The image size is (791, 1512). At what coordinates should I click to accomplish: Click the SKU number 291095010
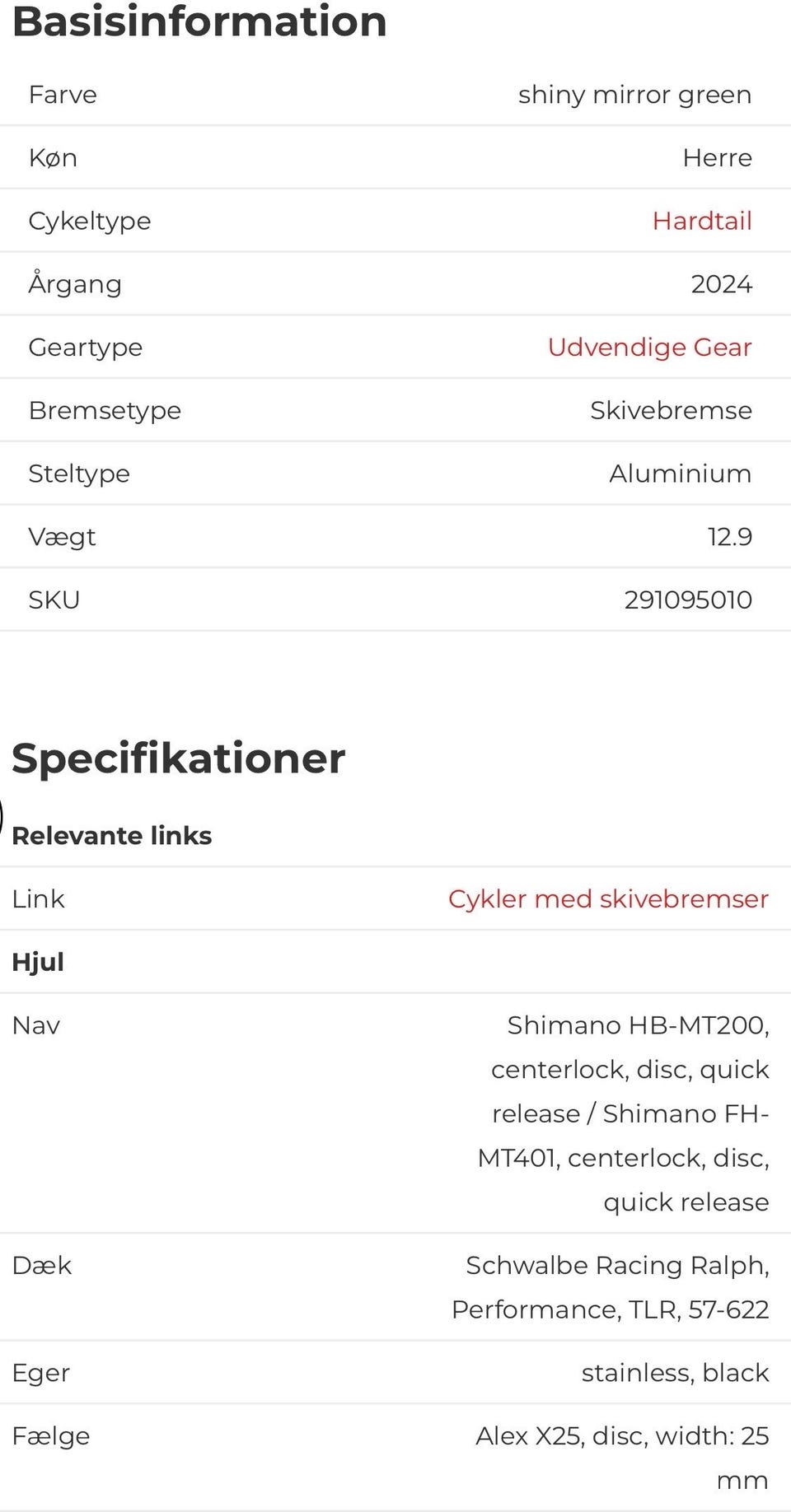click(x=687, y=600)
